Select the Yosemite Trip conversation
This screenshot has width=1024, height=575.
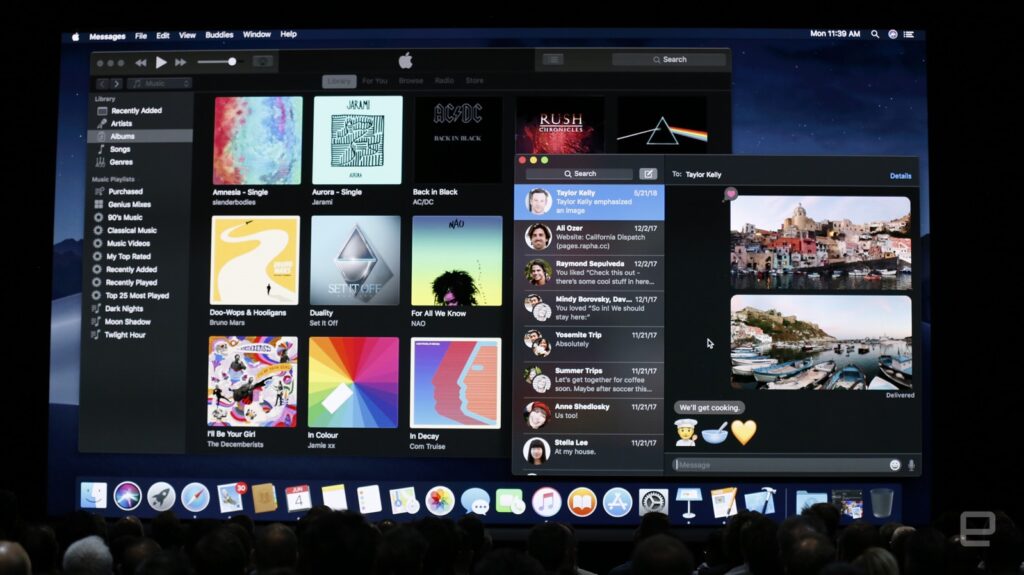pos(589,344)
